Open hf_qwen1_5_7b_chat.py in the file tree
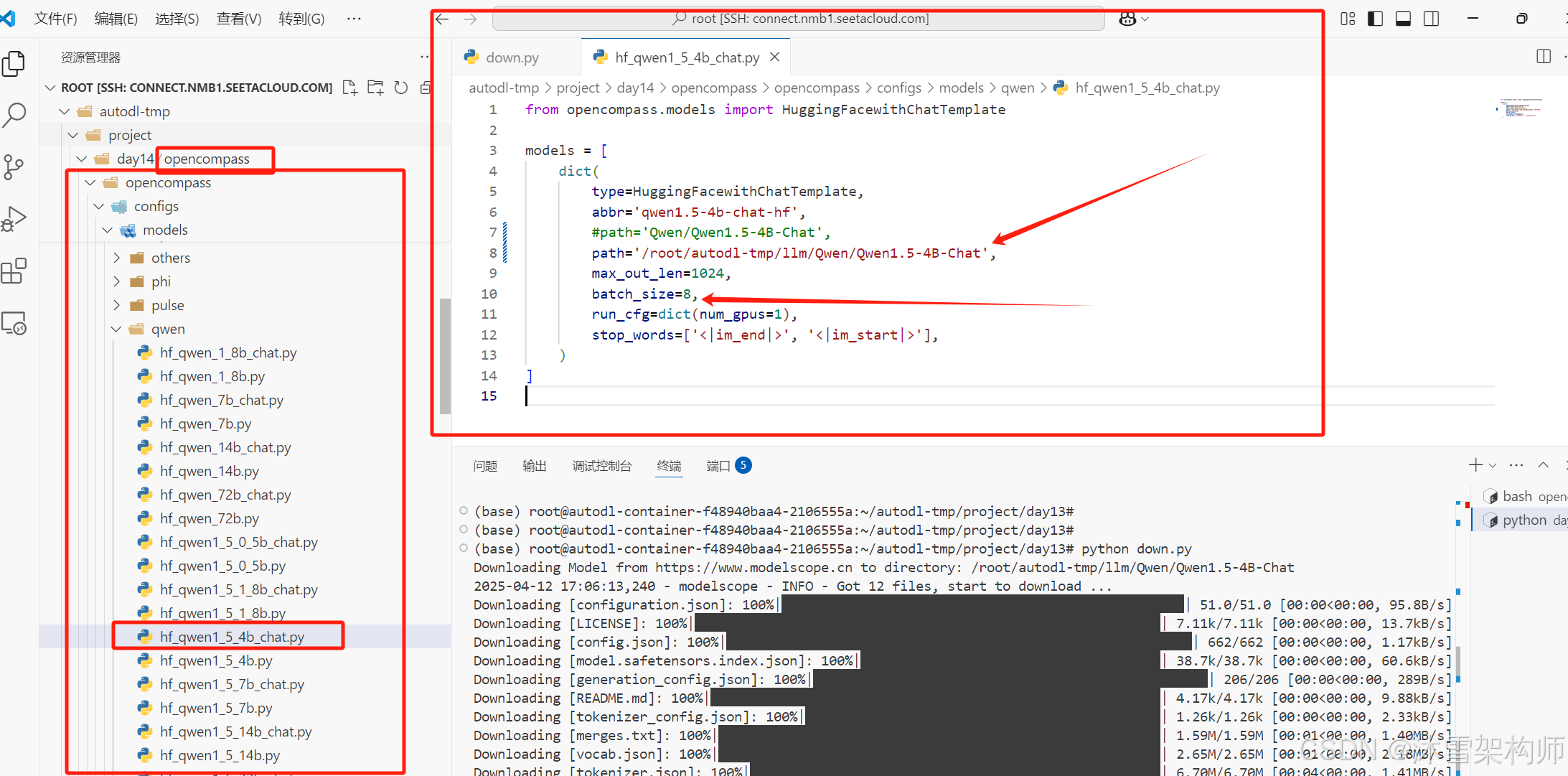1568x776 pixels. coord(232,684)
